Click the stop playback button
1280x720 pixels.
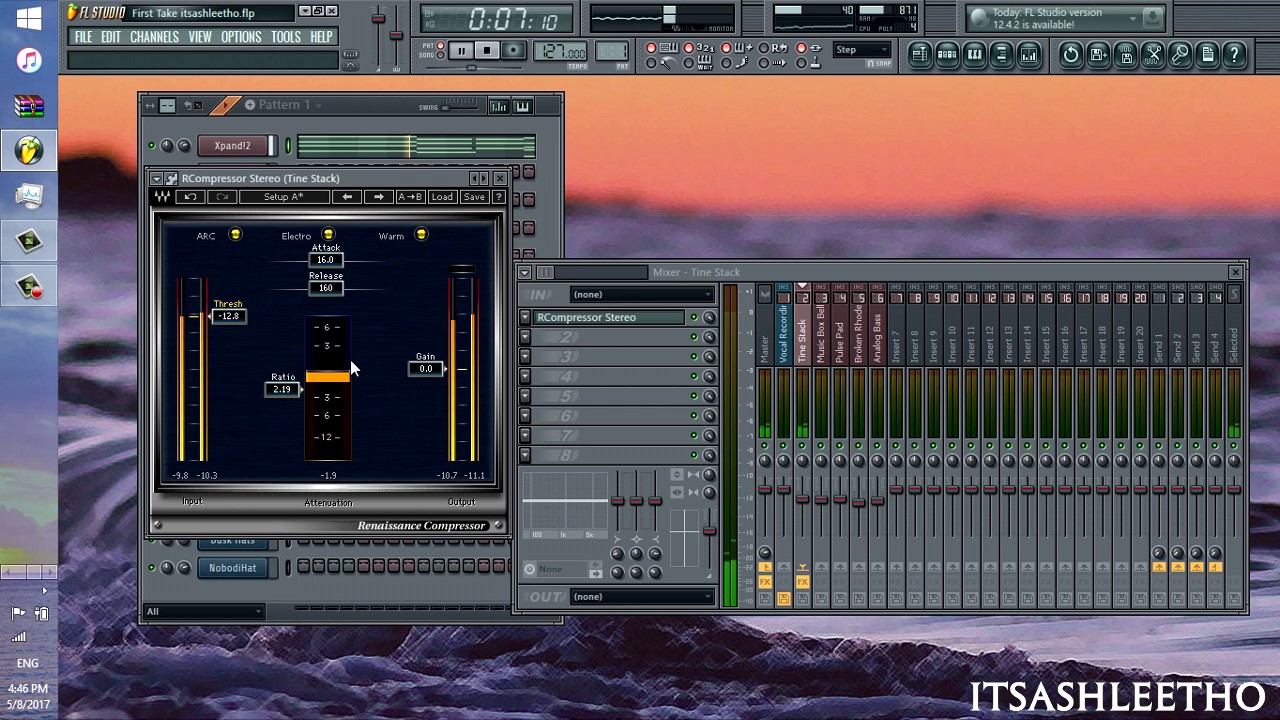(487, 51)
